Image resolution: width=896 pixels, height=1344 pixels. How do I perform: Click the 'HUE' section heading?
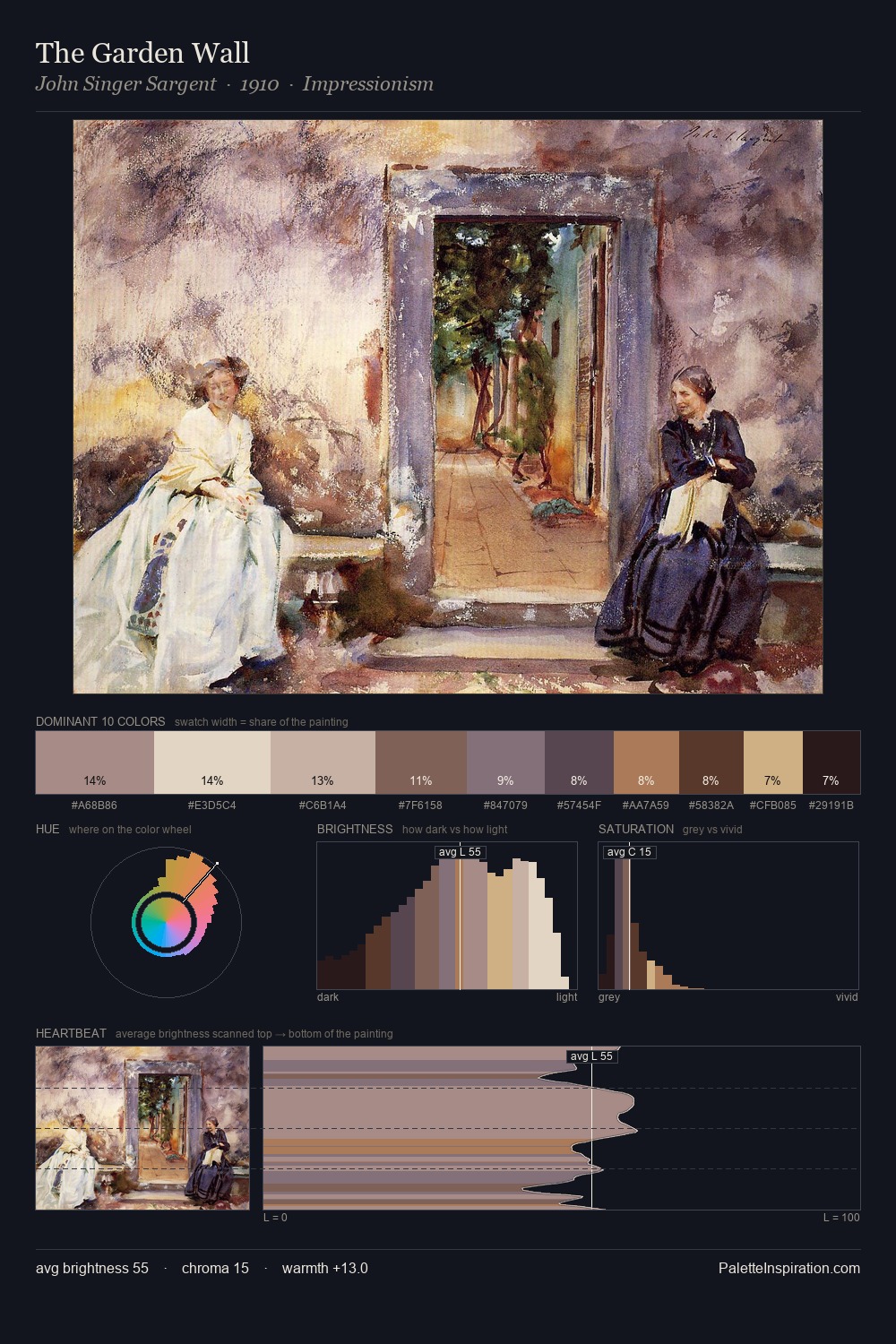coord(47,829)
